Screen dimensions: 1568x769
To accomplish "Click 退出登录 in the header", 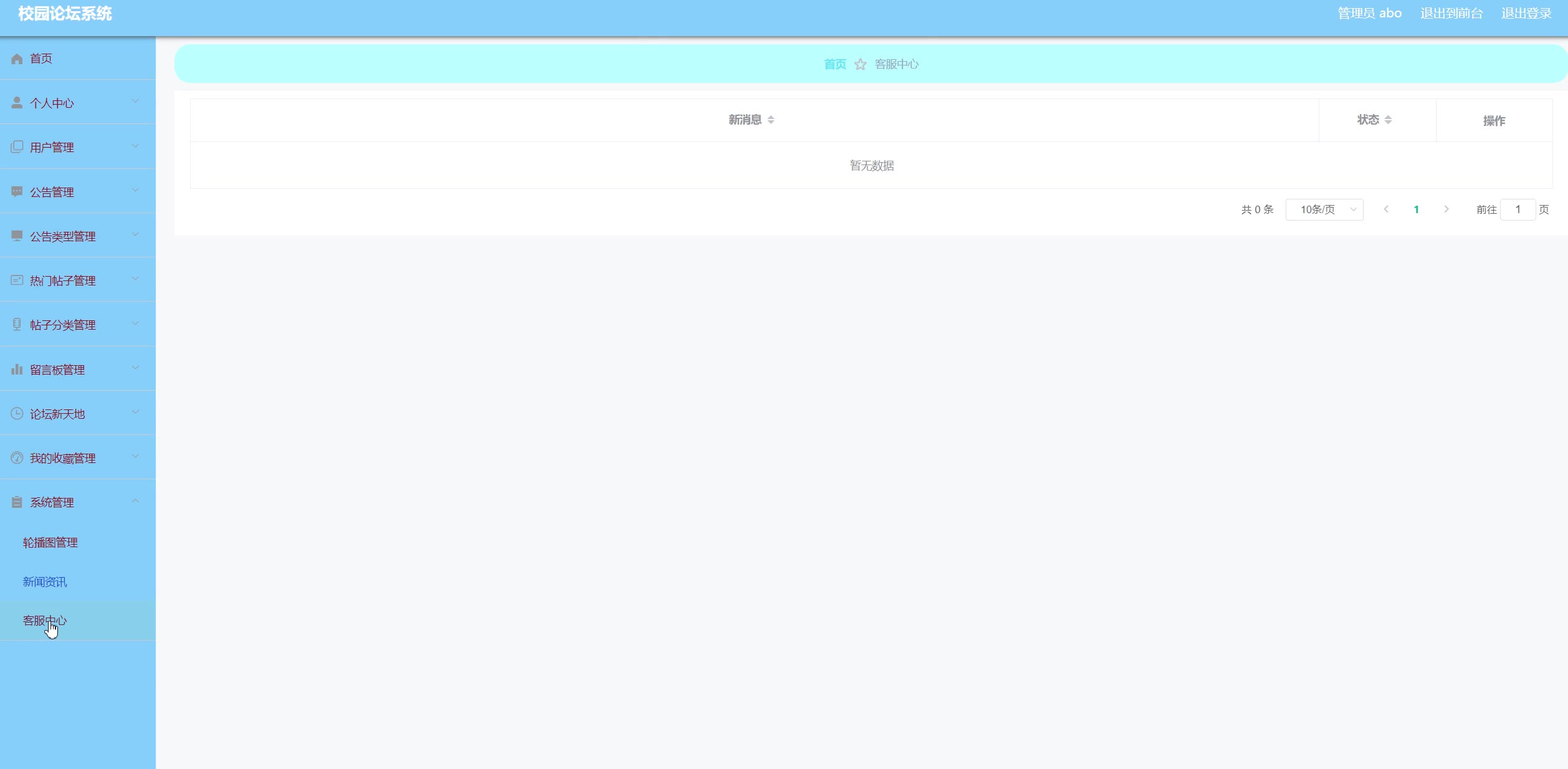I will (1526, 14).
